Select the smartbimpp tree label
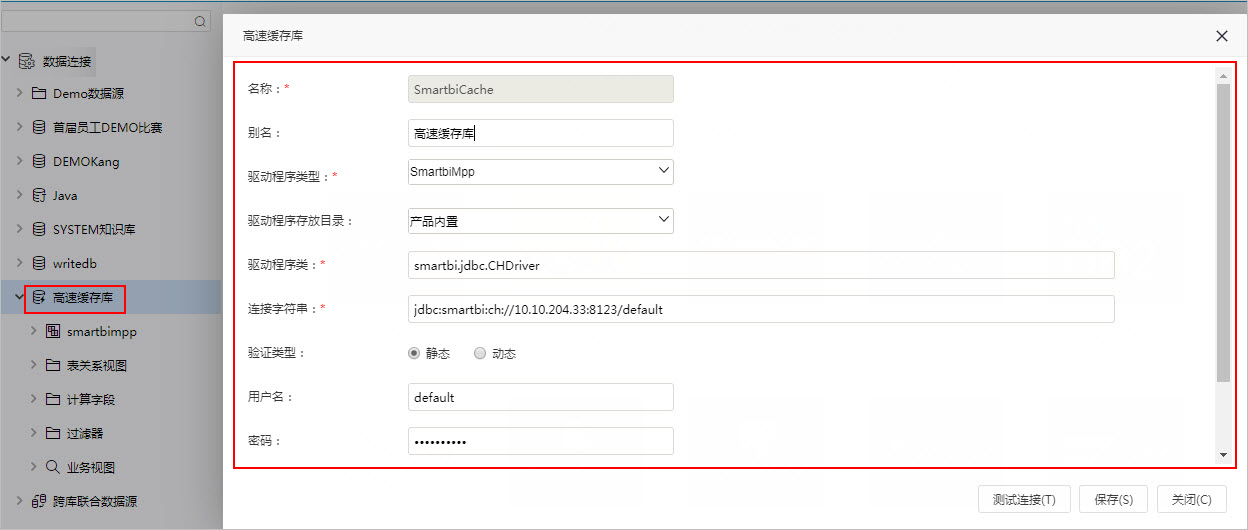 point(102,332)
